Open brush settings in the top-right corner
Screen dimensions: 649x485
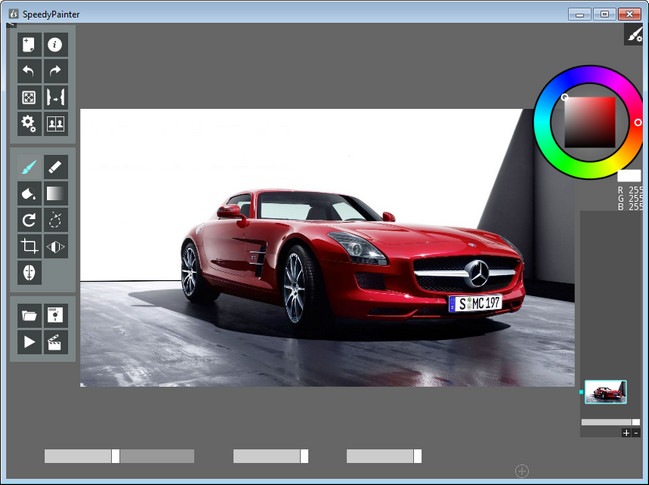pyautogui.click(x=634, y=35)
